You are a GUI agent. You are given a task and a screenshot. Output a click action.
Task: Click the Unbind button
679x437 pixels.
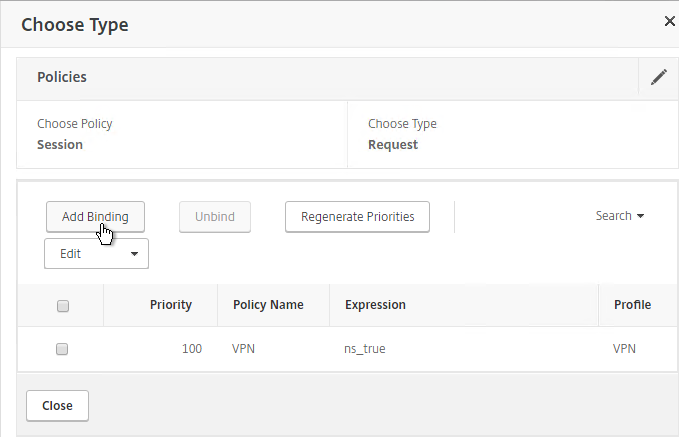[215, 217]
